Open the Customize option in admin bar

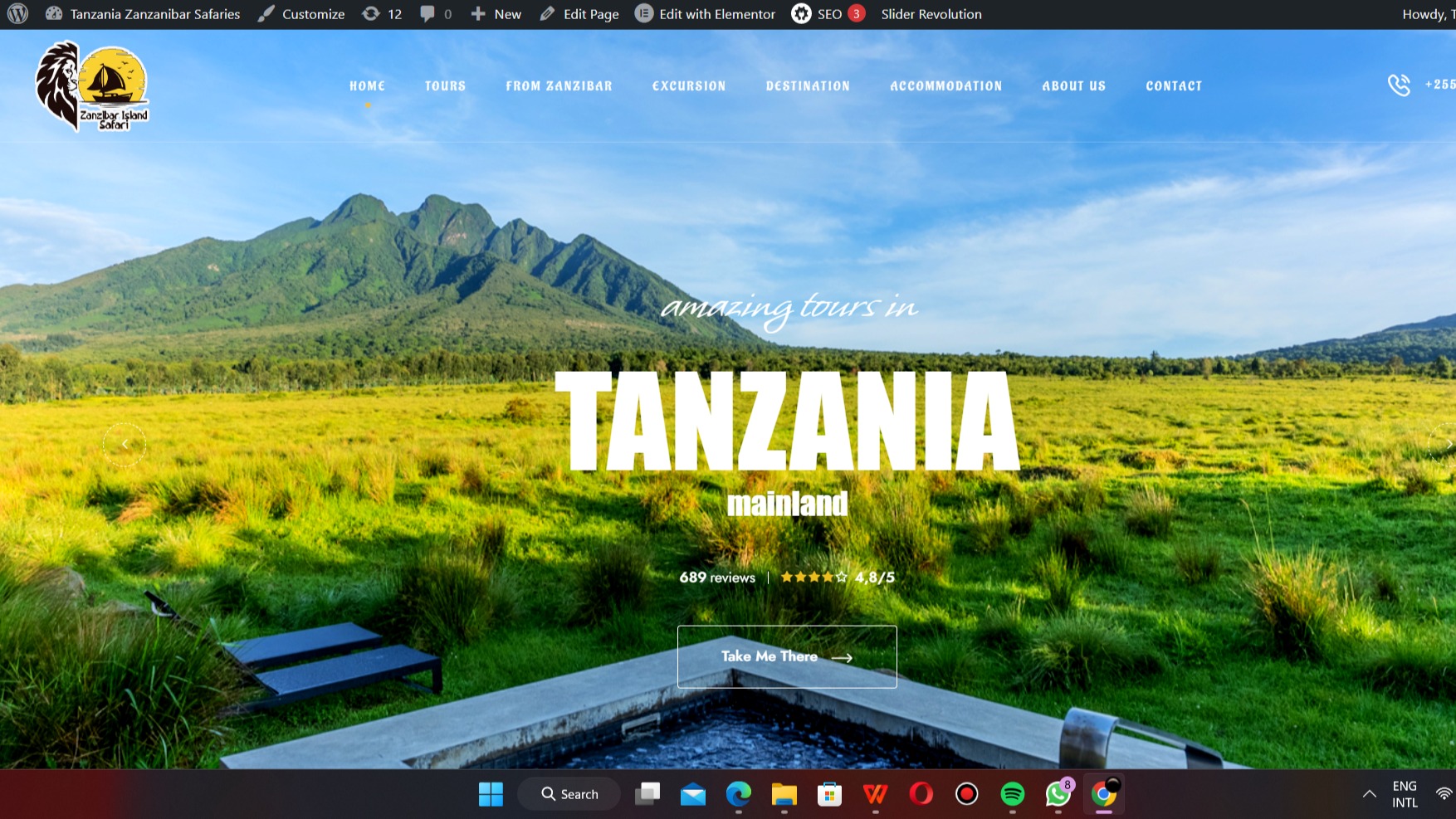point(301,14)
